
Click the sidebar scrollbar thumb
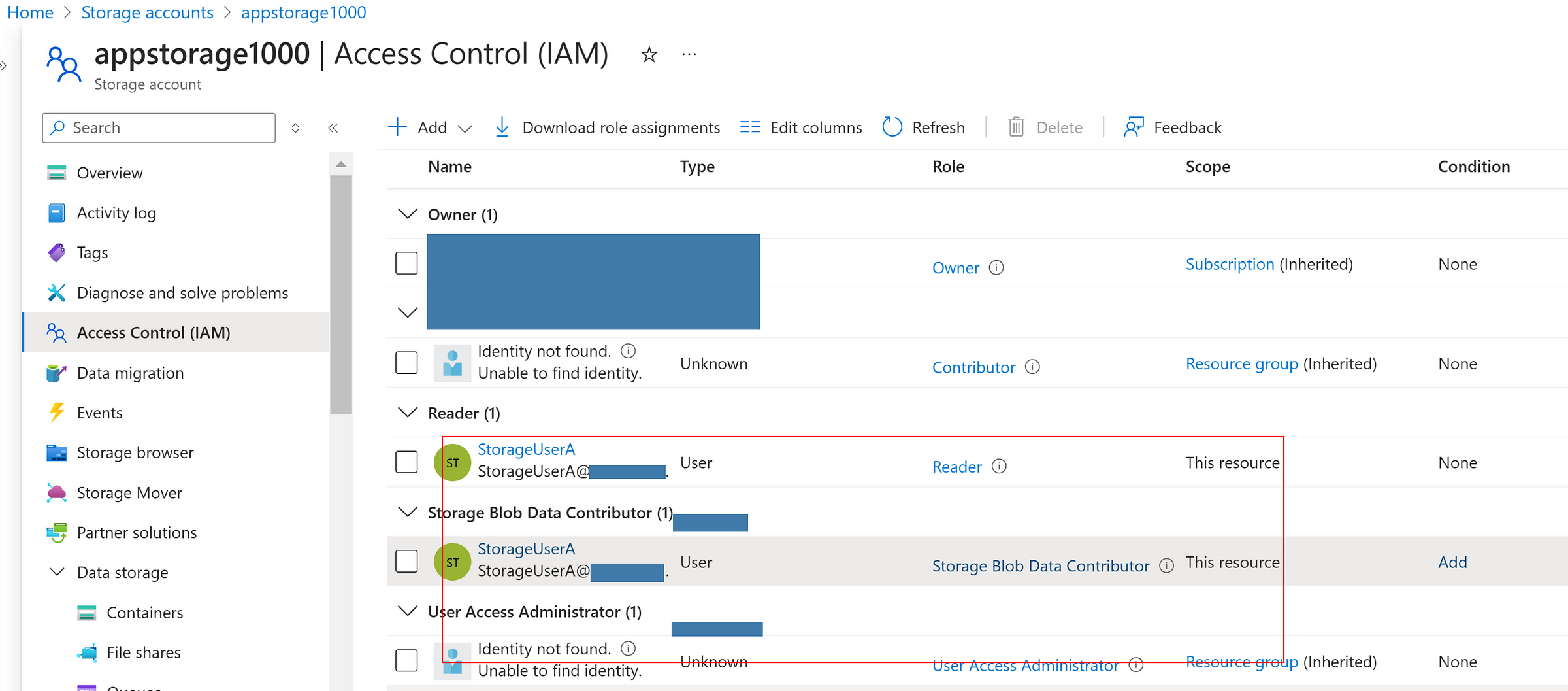(340, 294)
